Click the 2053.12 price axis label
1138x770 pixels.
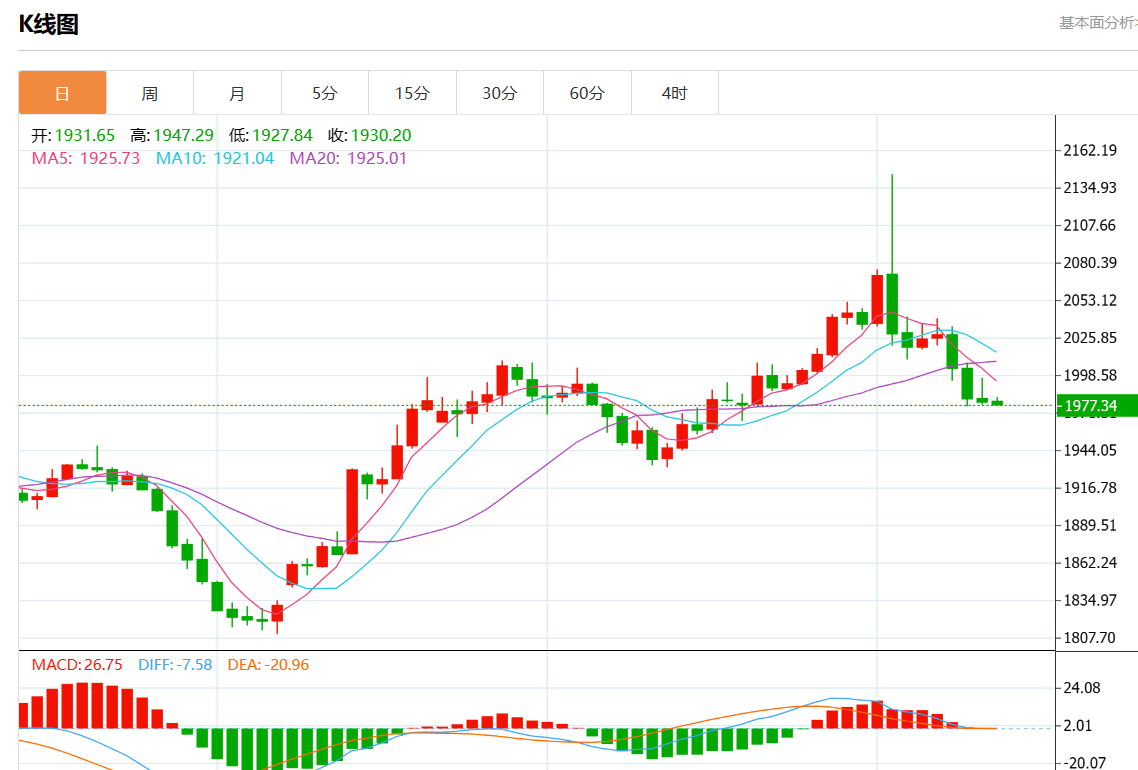coord(1090,300)
